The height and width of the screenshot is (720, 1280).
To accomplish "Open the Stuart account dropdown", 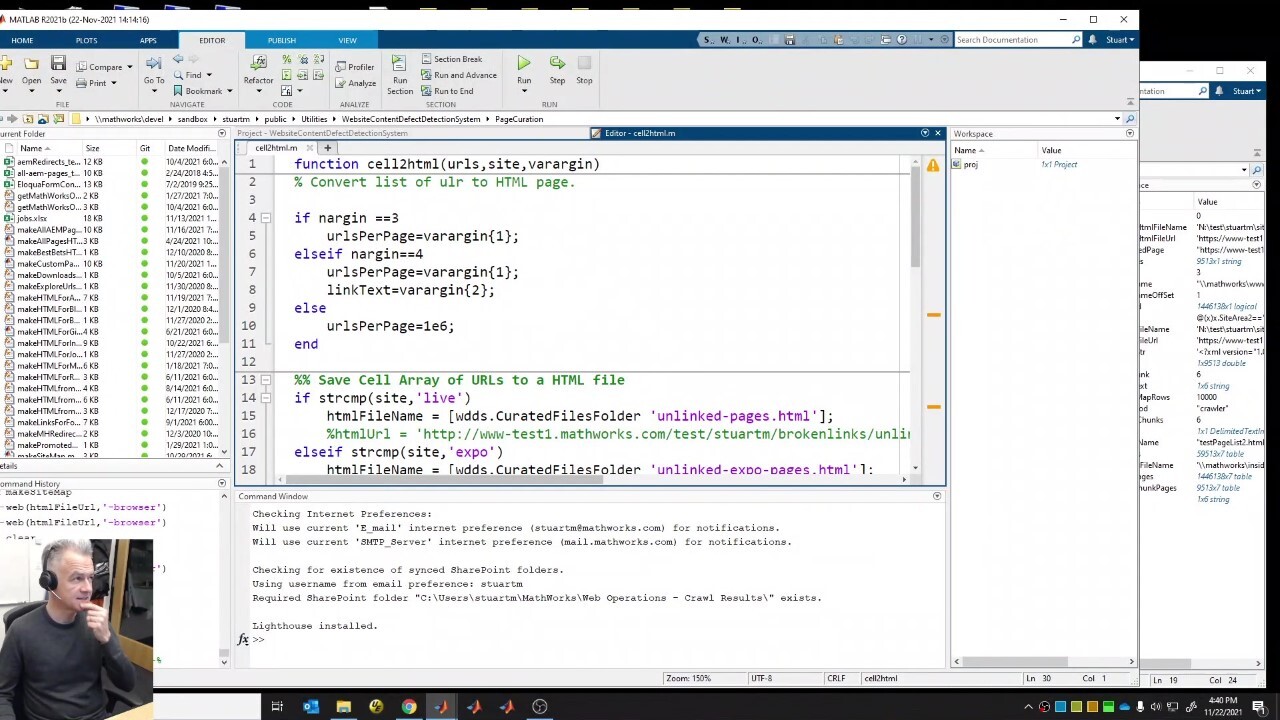I will point(1120,40).
